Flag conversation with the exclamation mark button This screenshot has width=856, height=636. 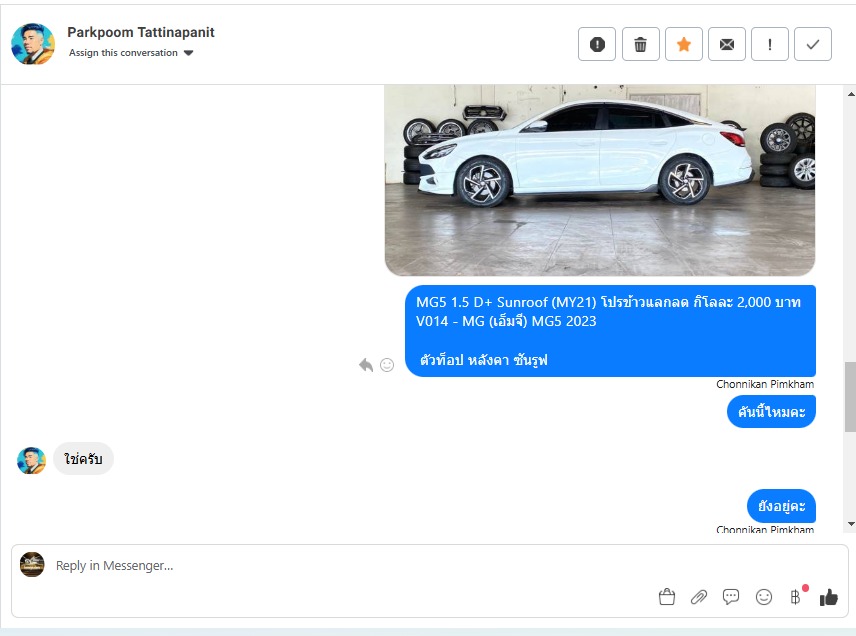770,44
